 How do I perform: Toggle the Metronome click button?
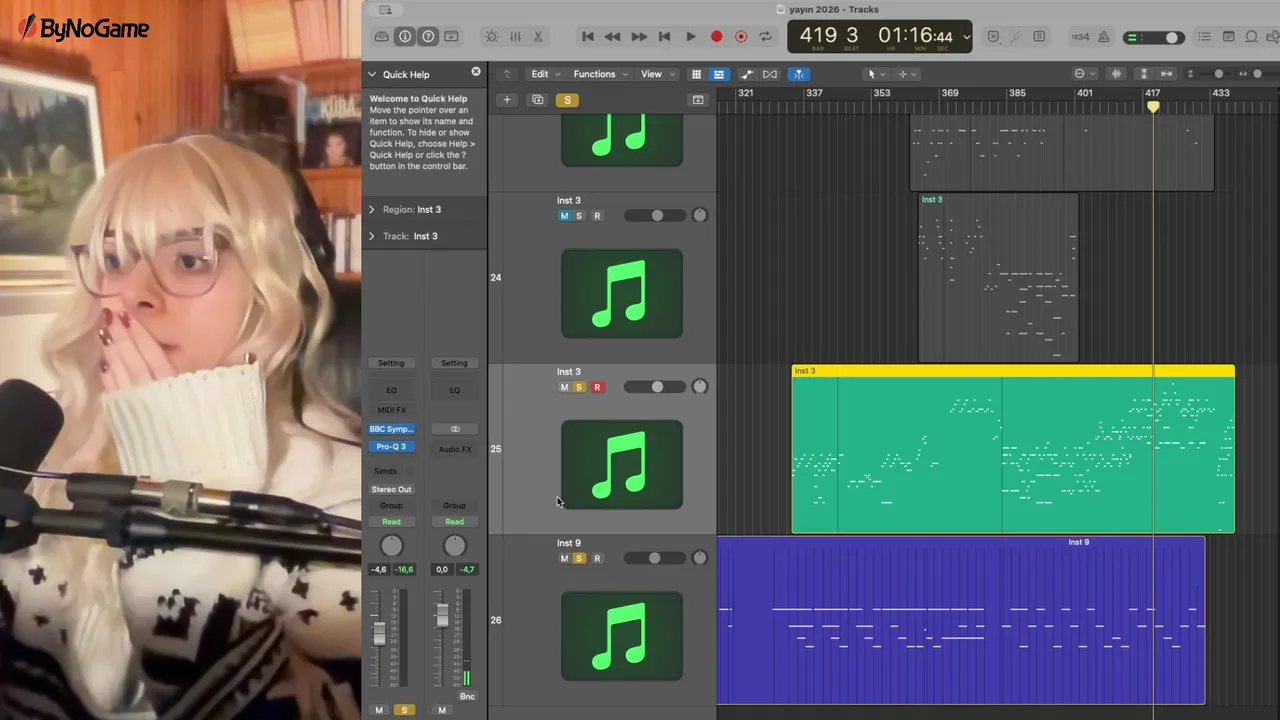point(1104,37)
